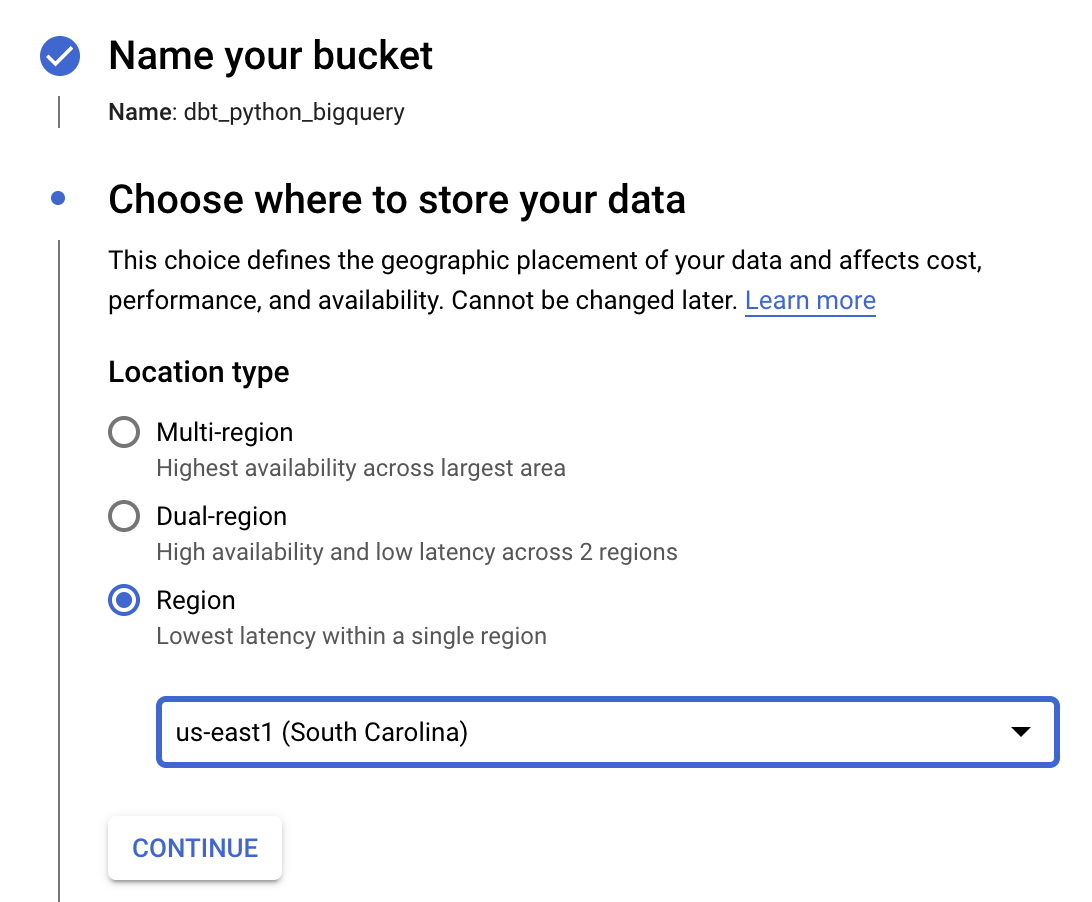1092x902 pixels.
Task: Click the blue checkmark step icon
Action: coord(59,56)
